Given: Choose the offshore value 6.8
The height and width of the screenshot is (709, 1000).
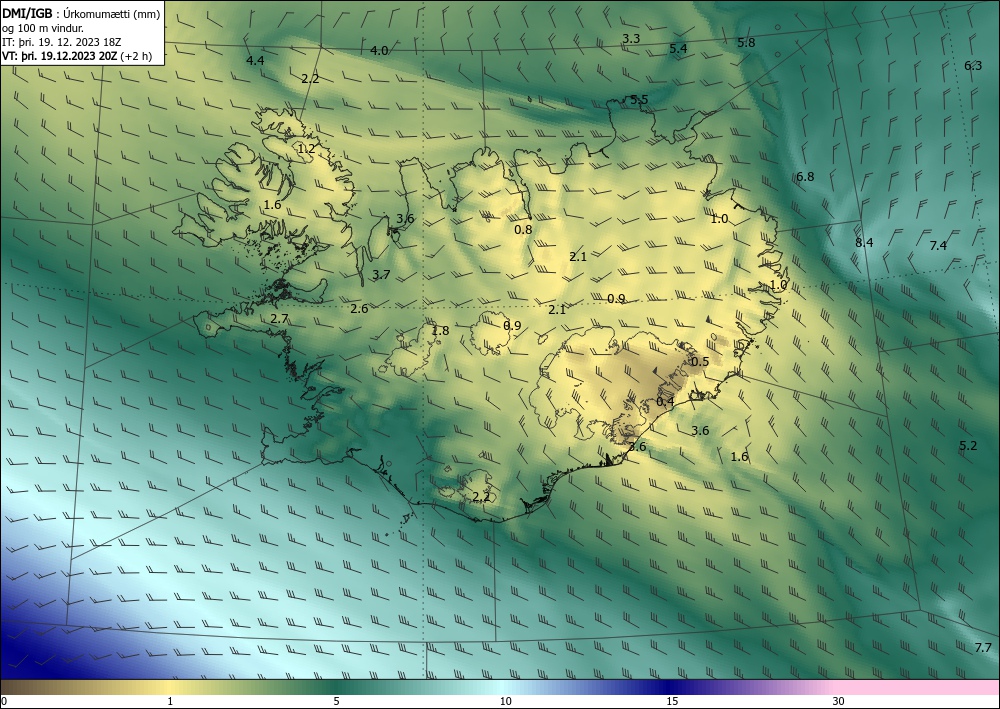Looking at the screenshot, I should click(805, 177).
